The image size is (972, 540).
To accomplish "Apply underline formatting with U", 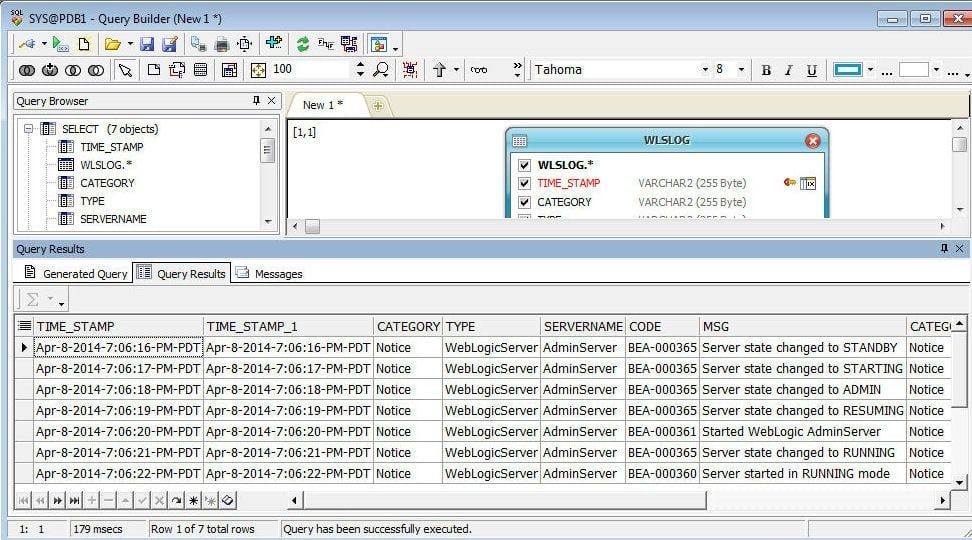I will point(811,70).
